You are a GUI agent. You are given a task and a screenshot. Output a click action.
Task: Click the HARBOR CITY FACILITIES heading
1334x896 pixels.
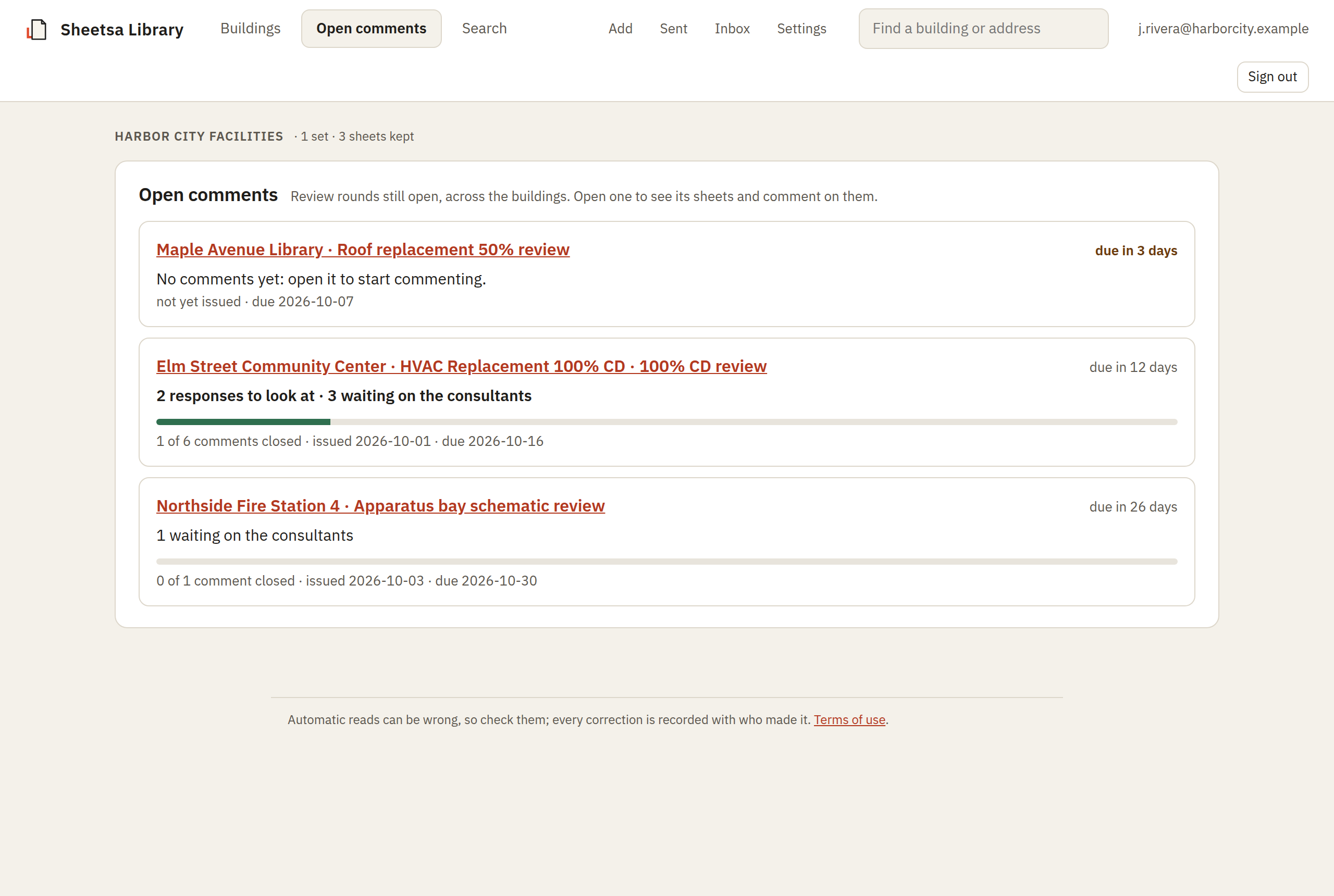click(x=199, y=136)
